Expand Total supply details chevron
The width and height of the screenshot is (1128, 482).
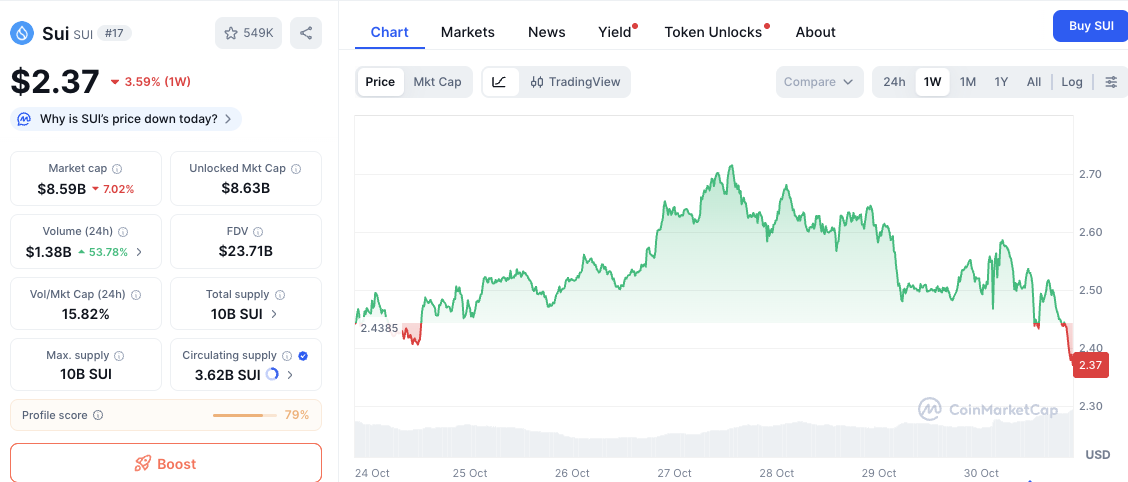pos(275,314)
